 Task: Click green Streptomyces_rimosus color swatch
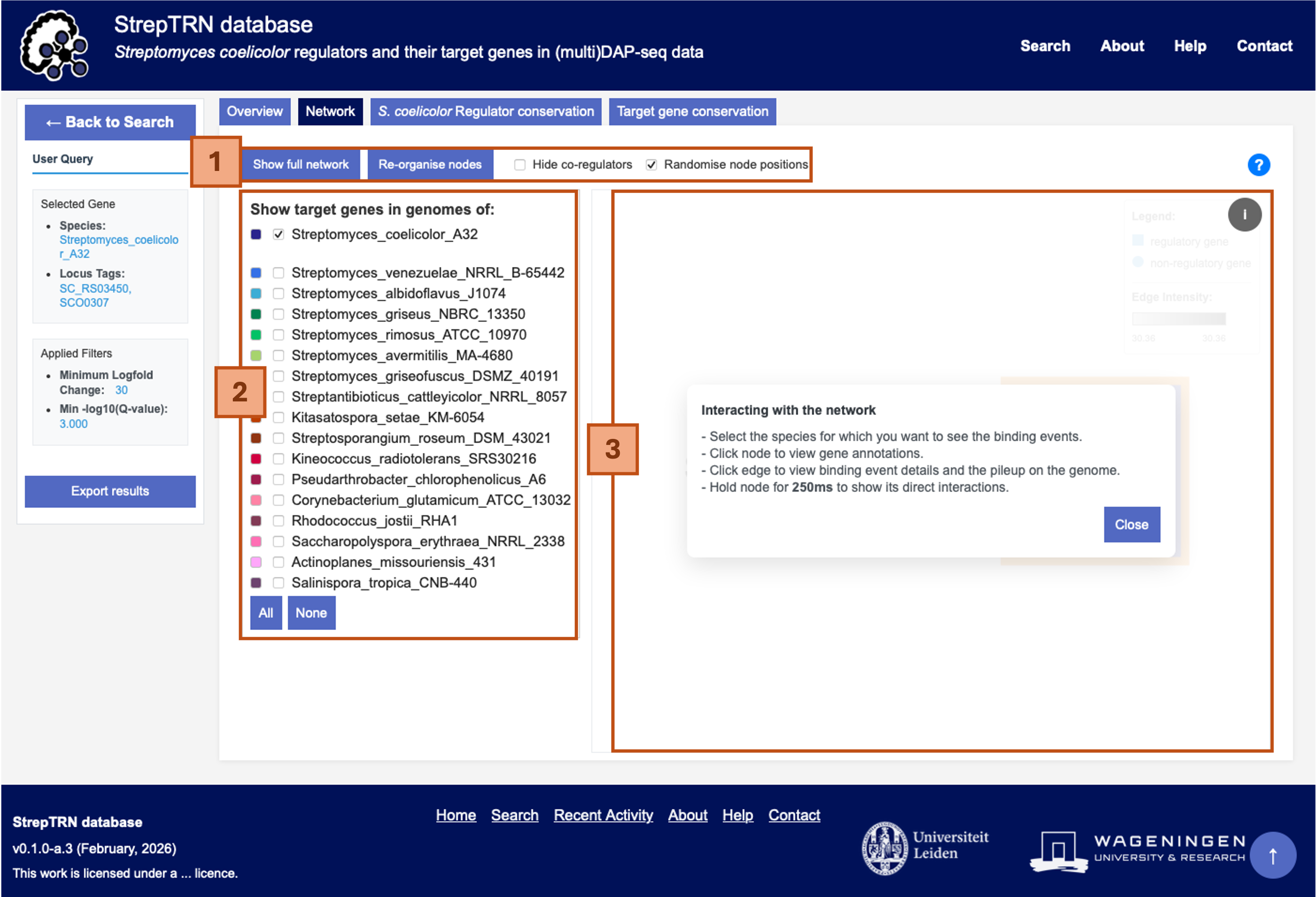(256, 334)
